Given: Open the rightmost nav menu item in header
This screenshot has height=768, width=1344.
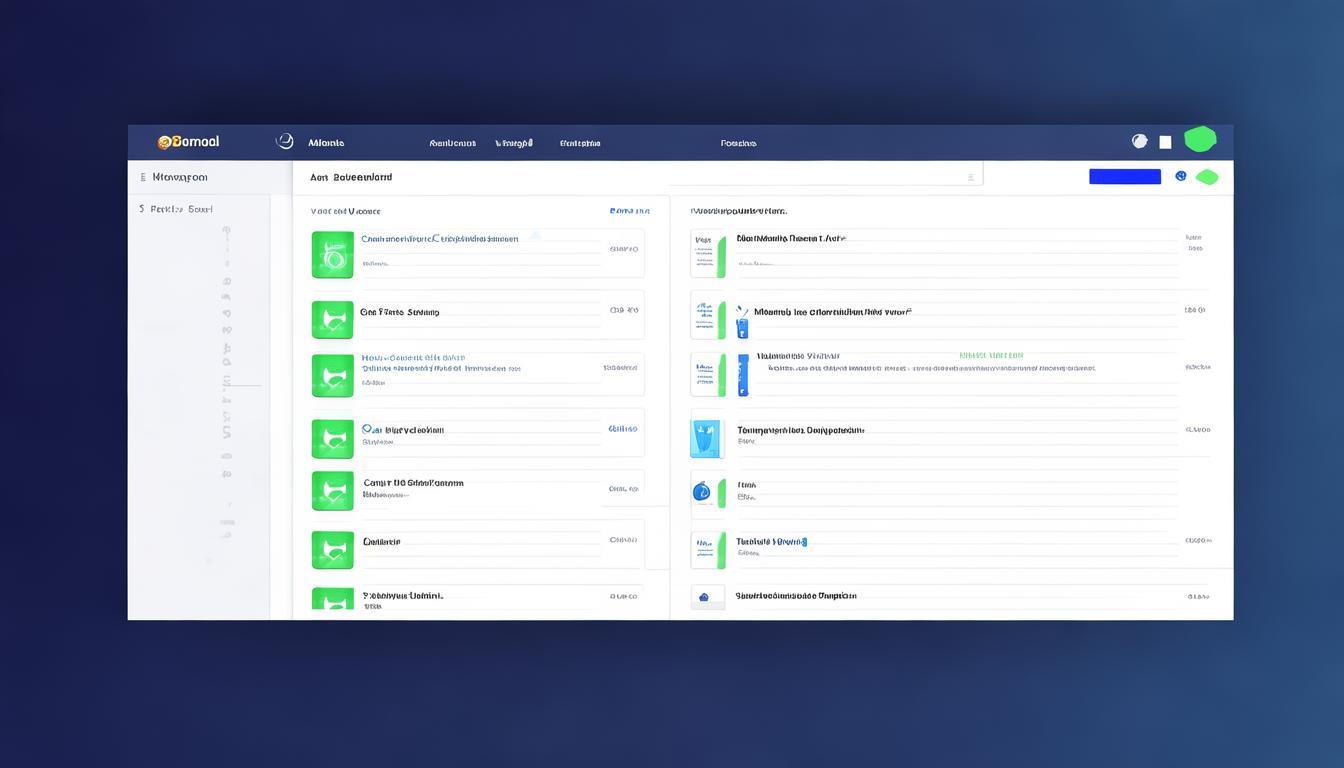Looking at the screenshot, I should click(738, 143).
